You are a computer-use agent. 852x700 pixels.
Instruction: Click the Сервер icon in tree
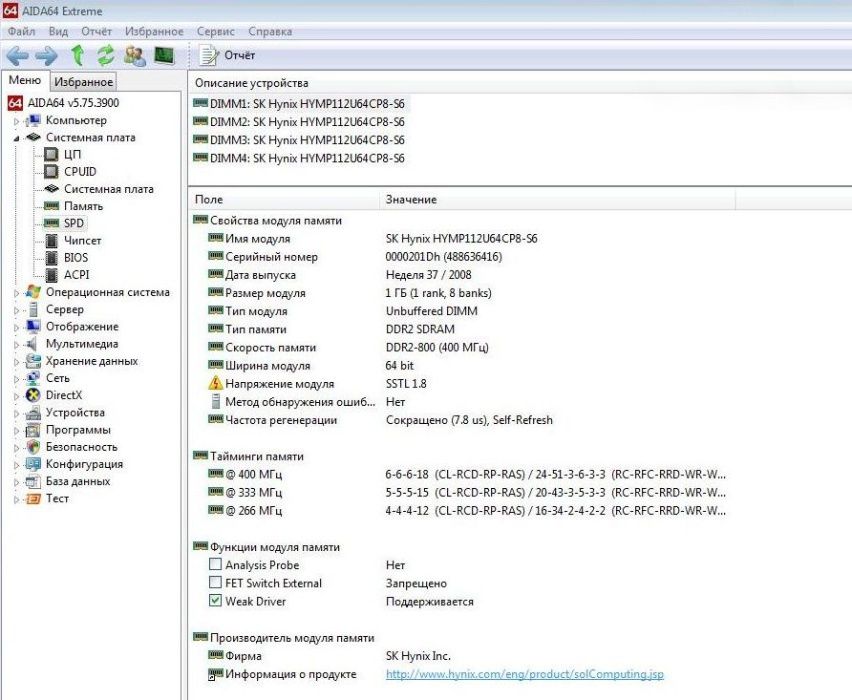tap(33, 309)
